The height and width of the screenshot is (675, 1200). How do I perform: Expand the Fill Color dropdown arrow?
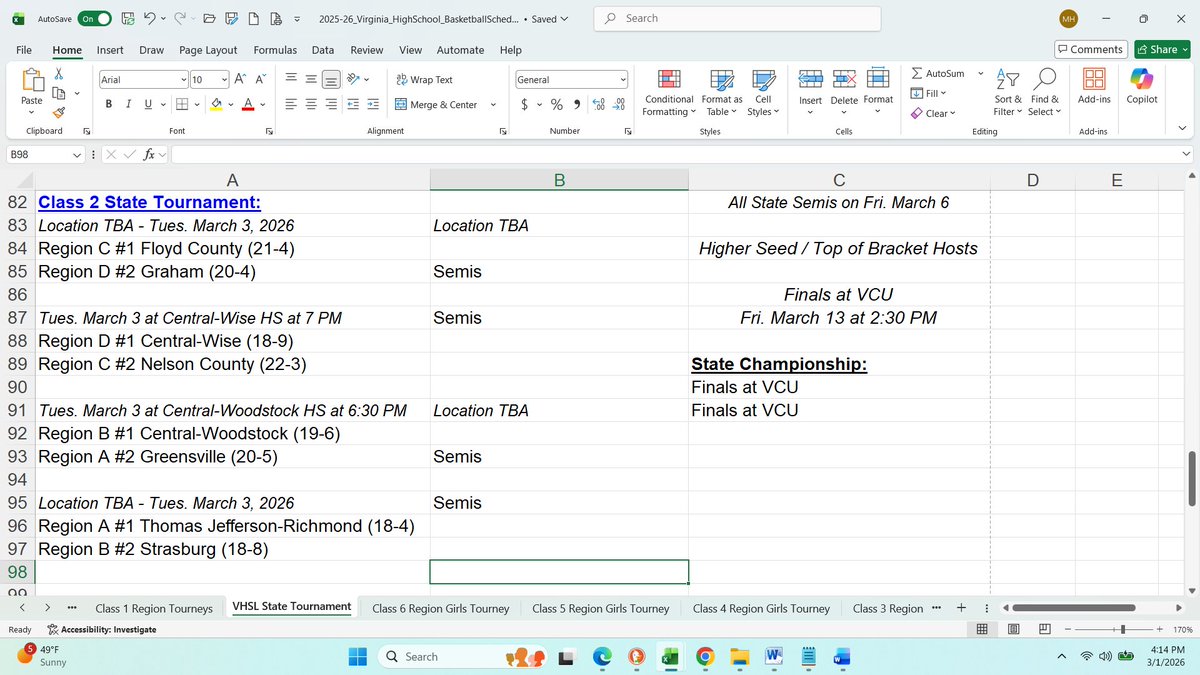pos(233,104)
